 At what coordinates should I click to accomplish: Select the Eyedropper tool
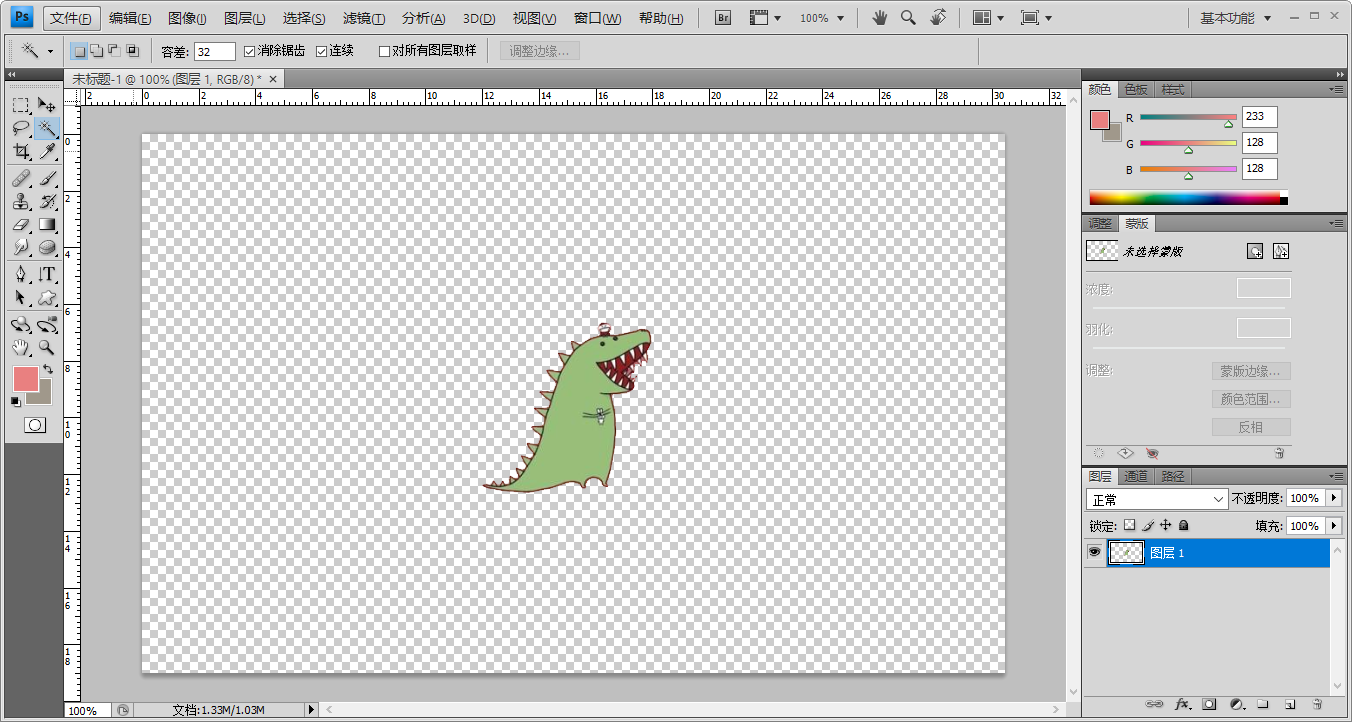click(x=47, y=152)
